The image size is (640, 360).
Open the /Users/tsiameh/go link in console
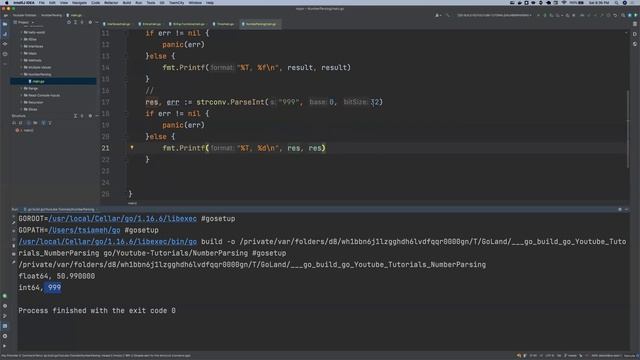pyautogui.click(x=84, y=230)
